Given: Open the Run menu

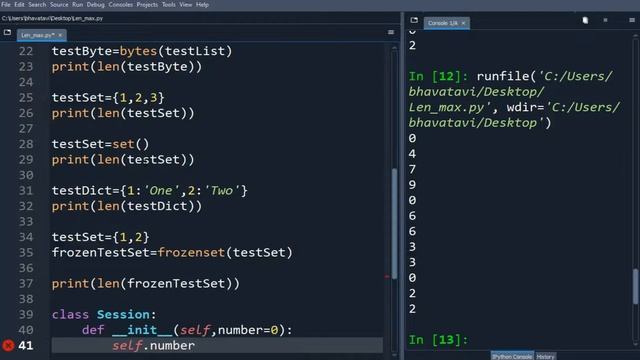Looking at the screenshot, I should coord(78,4).
